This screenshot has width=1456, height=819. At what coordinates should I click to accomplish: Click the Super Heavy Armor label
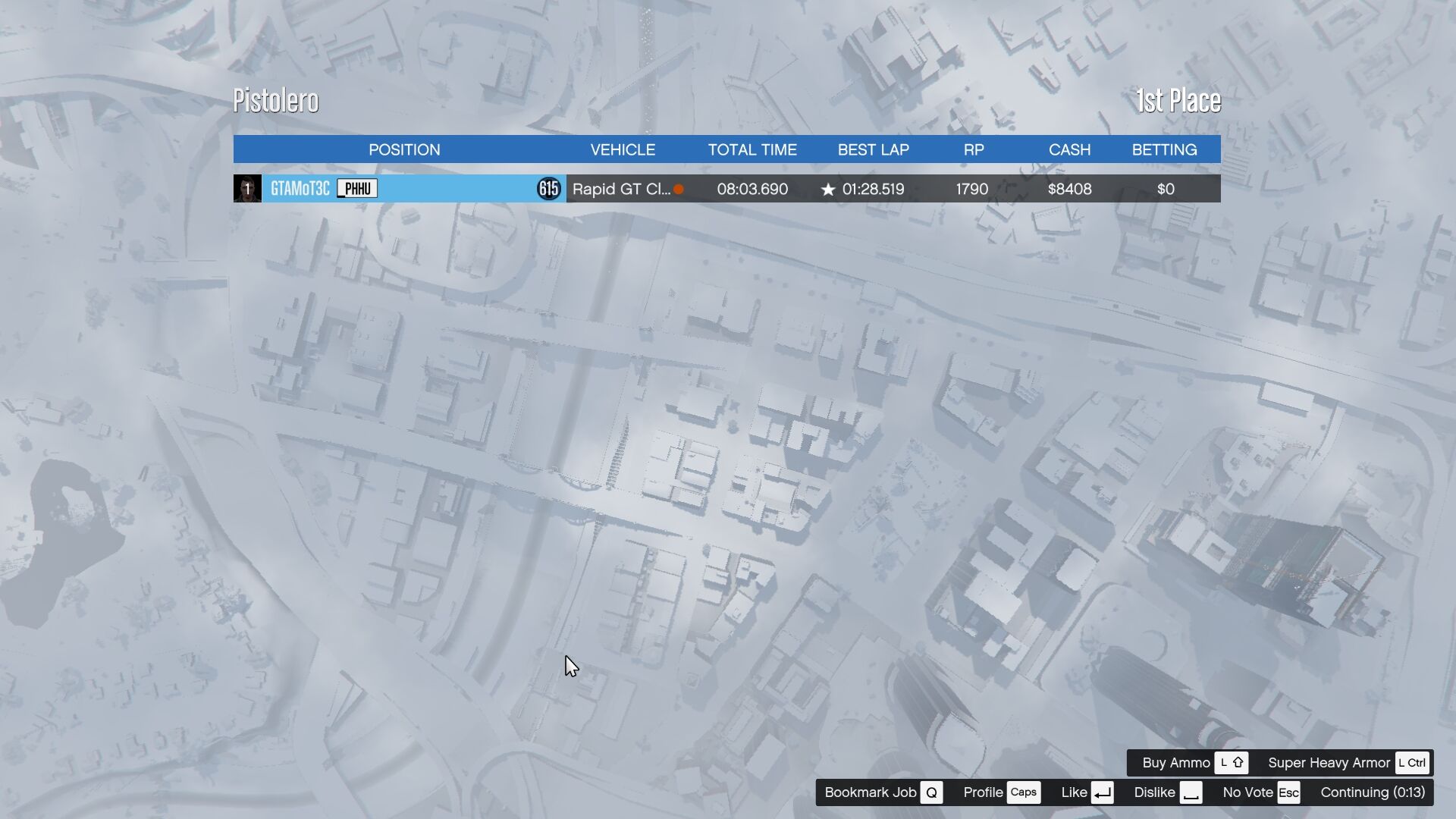pos(1329,763)
